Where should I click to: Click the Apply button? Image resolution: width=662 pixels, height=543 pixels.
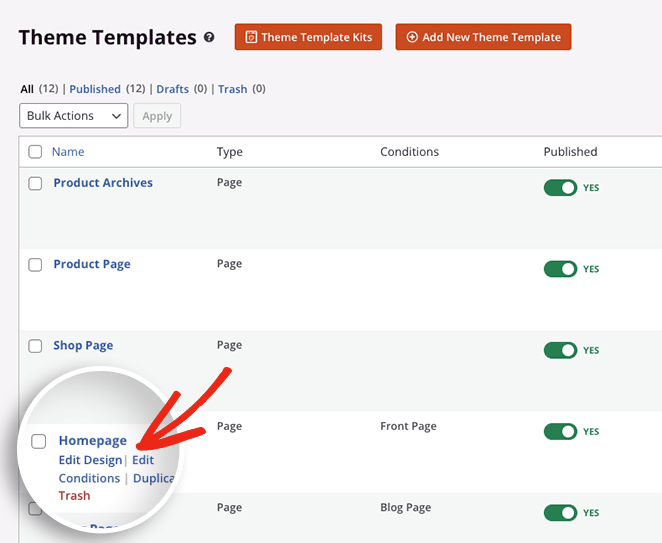click(157, 116)
